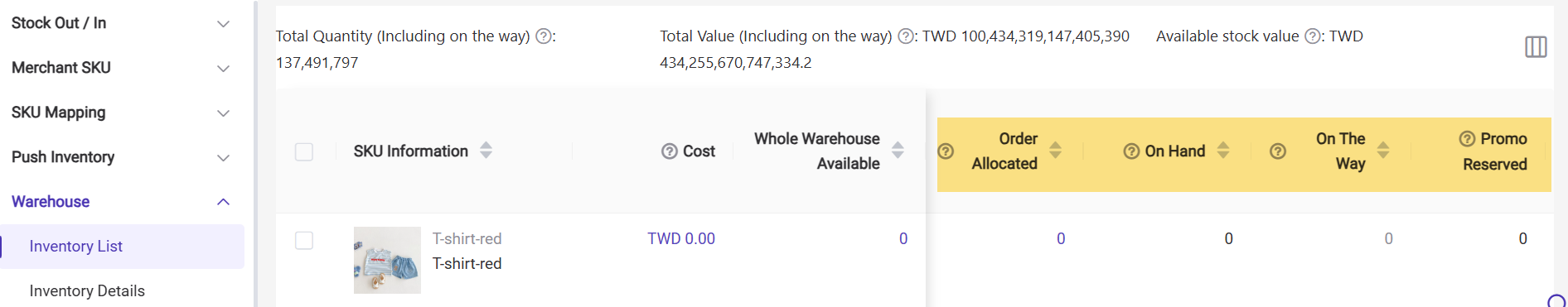Open the T-shirt-red product thumbnail

387,261
